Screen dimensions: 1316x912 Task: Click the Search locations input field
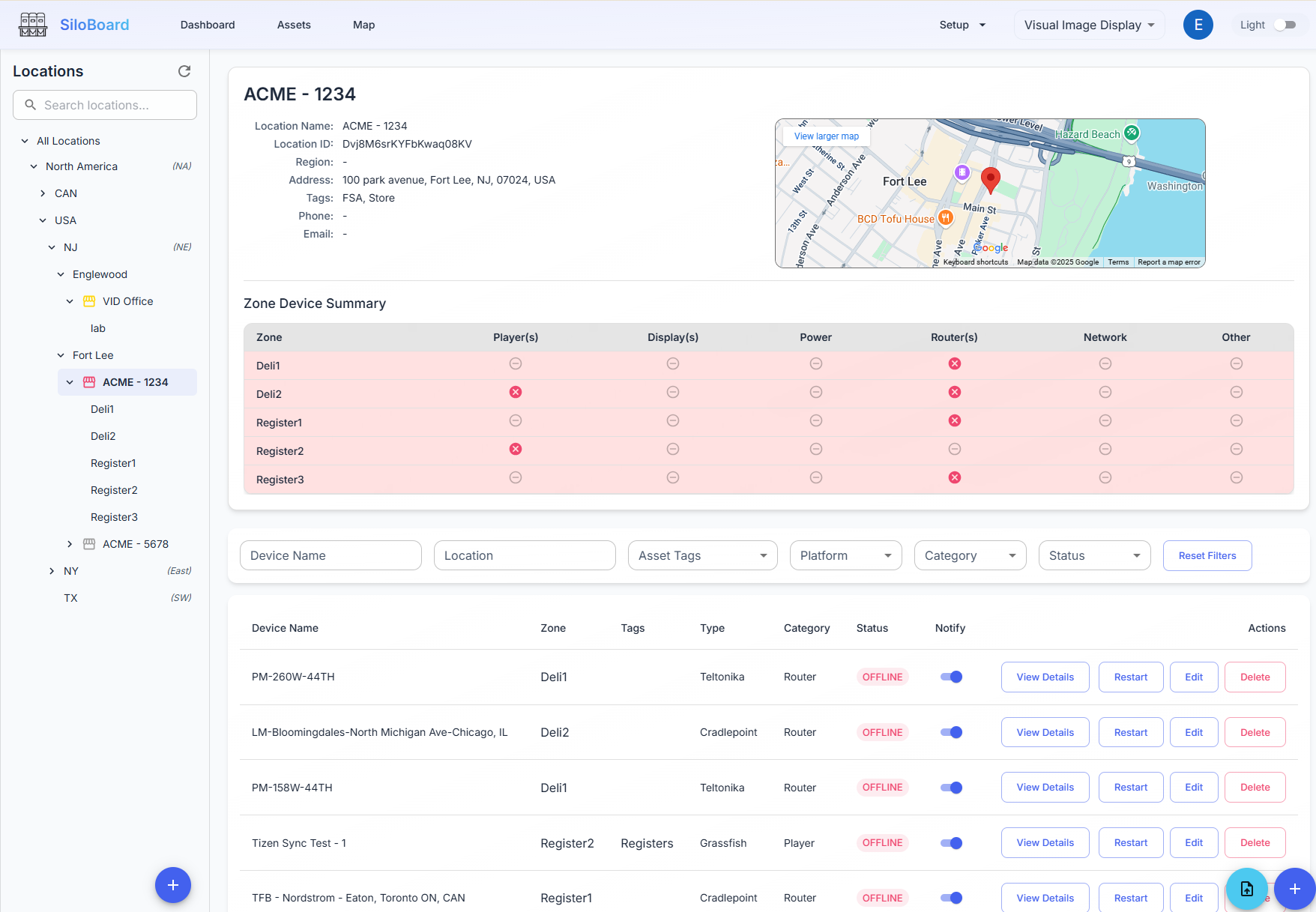click(x=105, y=105)
